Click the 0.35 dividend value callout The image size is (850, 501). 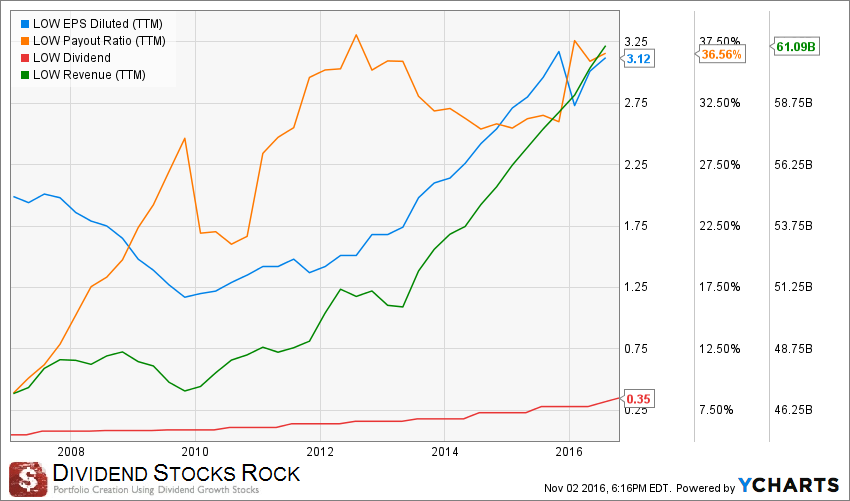[638, 399]
